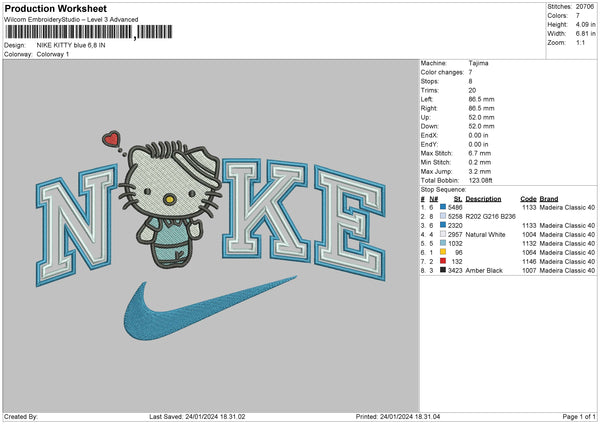The image size is (600, 424).
Task: Click the barcode under the worksheet title
Action: [88, 32]
